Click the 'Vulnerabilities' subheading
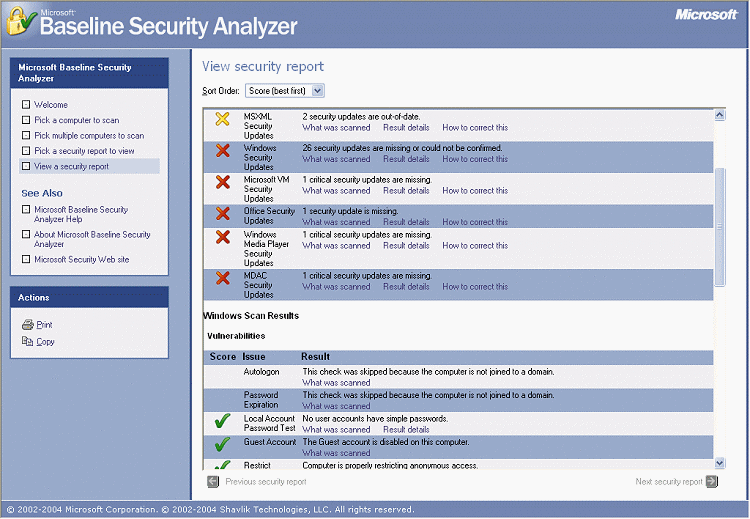The image size is (750, 519). 236,336
